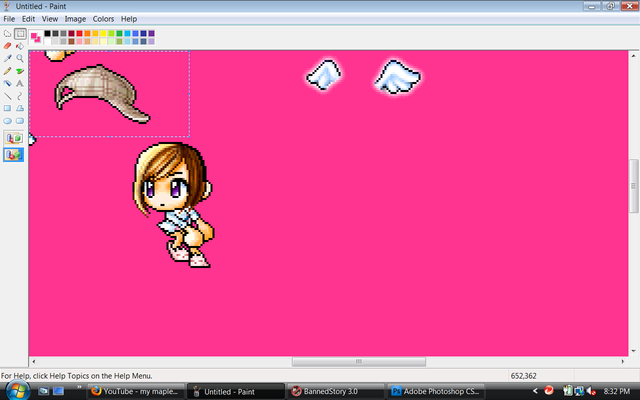This screenshot has width=640, height=400.
Task: Pick the yellow color swatch
Action: [x=103, y=33]
